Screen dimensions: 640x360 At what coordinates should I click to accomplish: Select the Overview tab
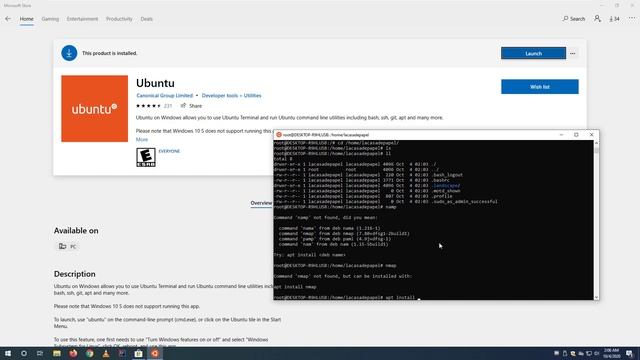(261, 203)
